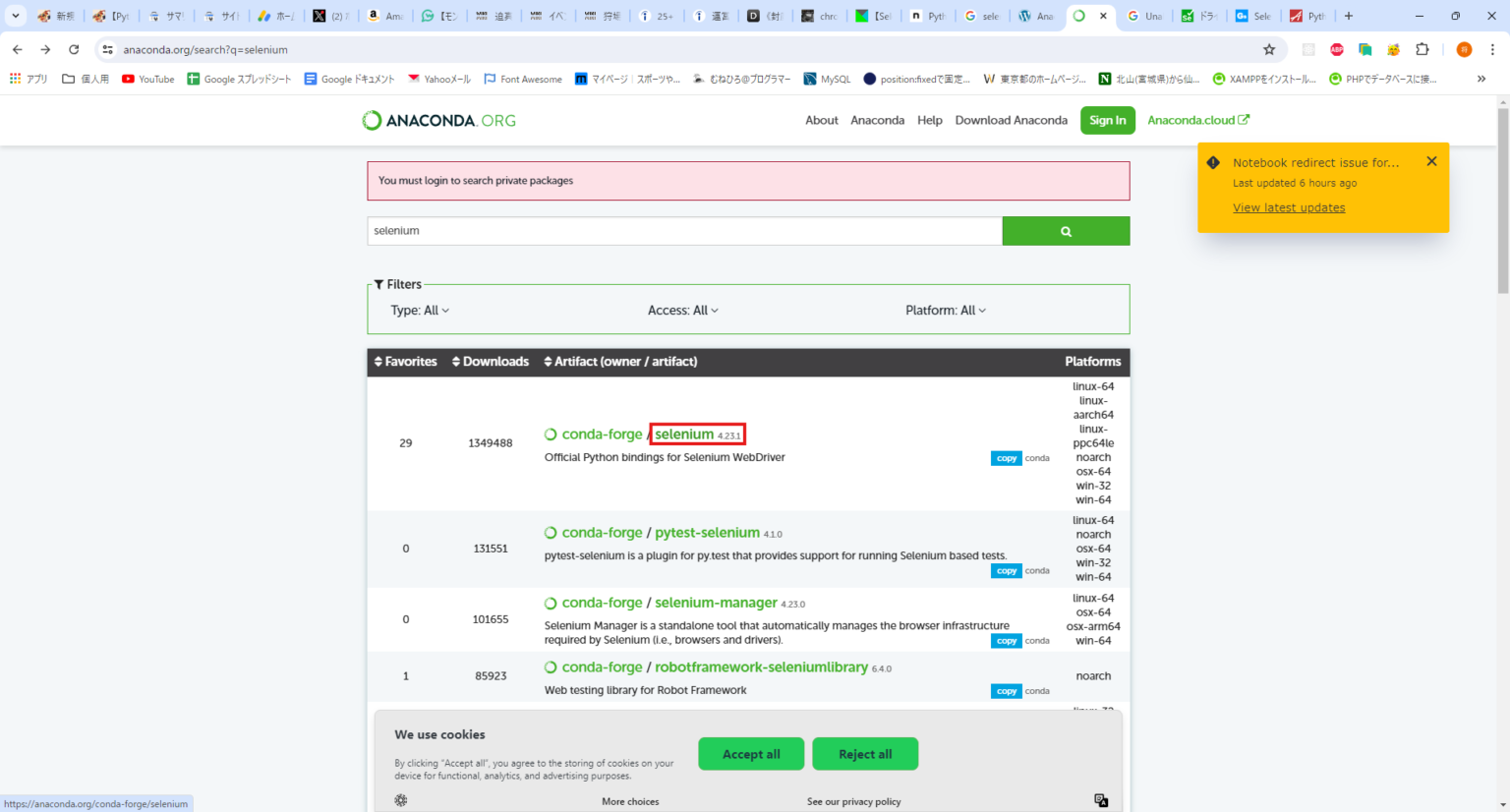This screenshot has height=812, width=1510.
Task: Follow the View latest updates link
Action: 1289,207
